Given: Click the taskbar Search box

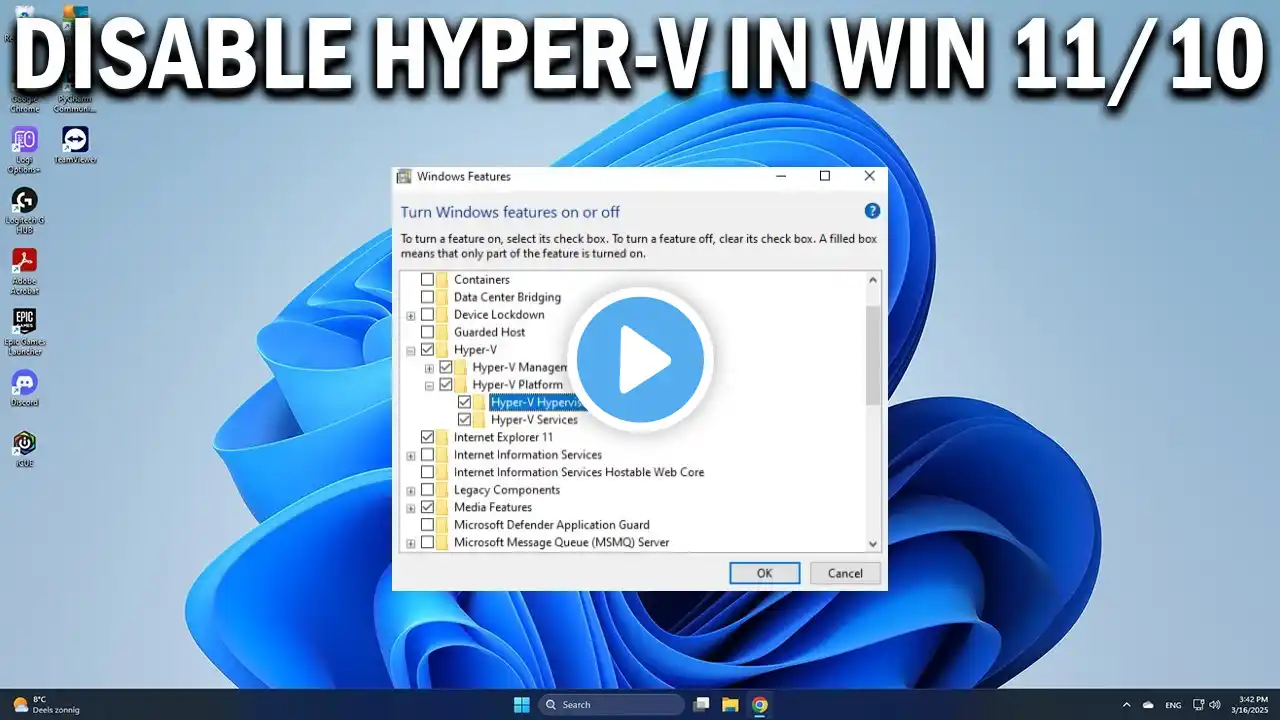Looking at the screenshot, I should tap(611, 704).
